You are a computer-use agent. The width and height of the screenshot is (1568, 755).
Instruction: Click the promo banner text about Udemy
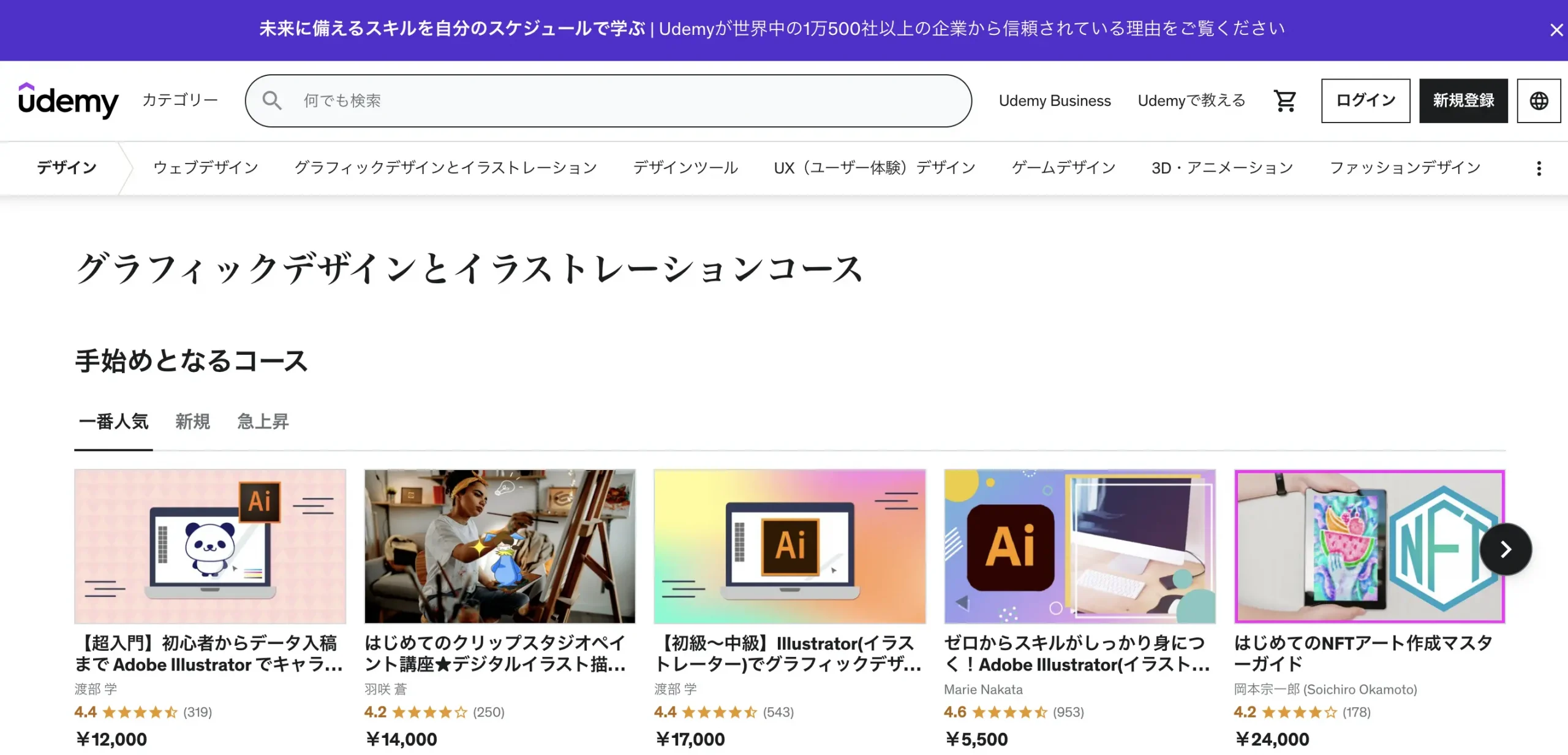point(772,29)
